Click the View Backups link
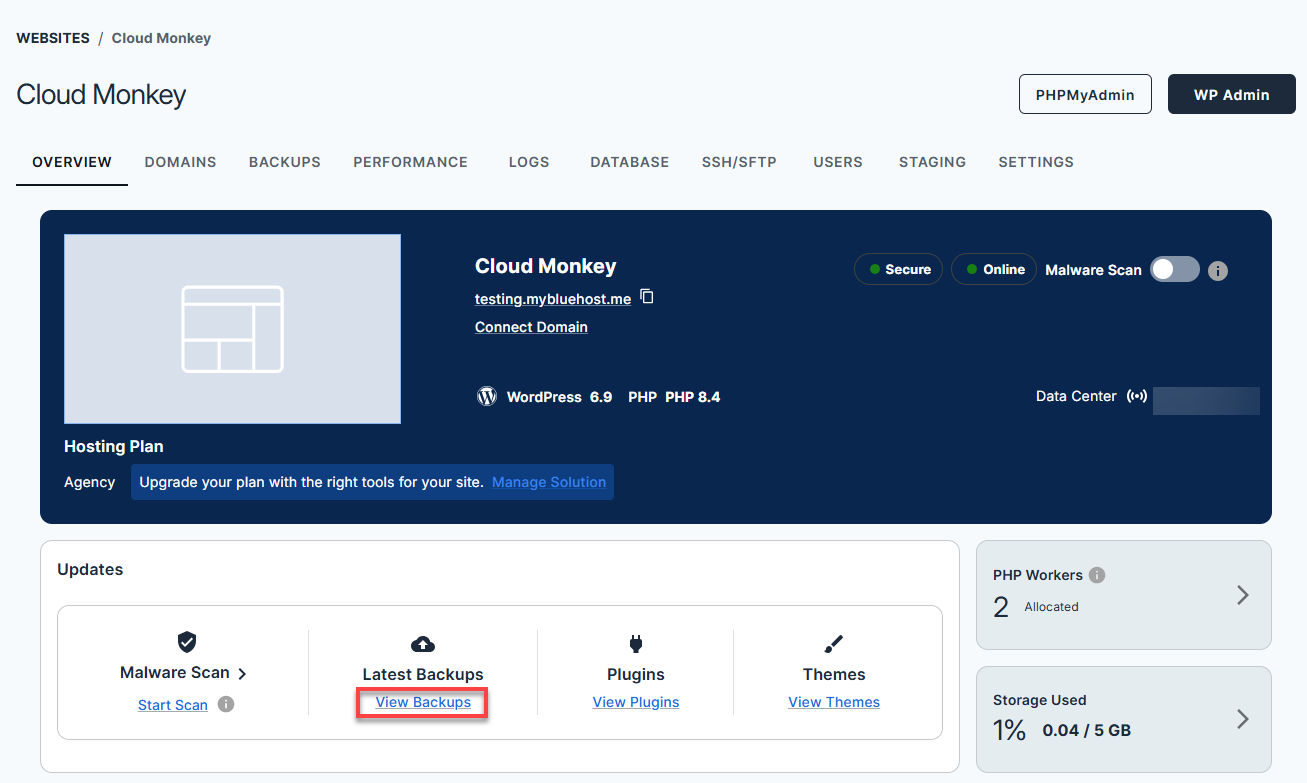Image resolution: width=1307 pixels, height=783 pixels. click(422, 701)
